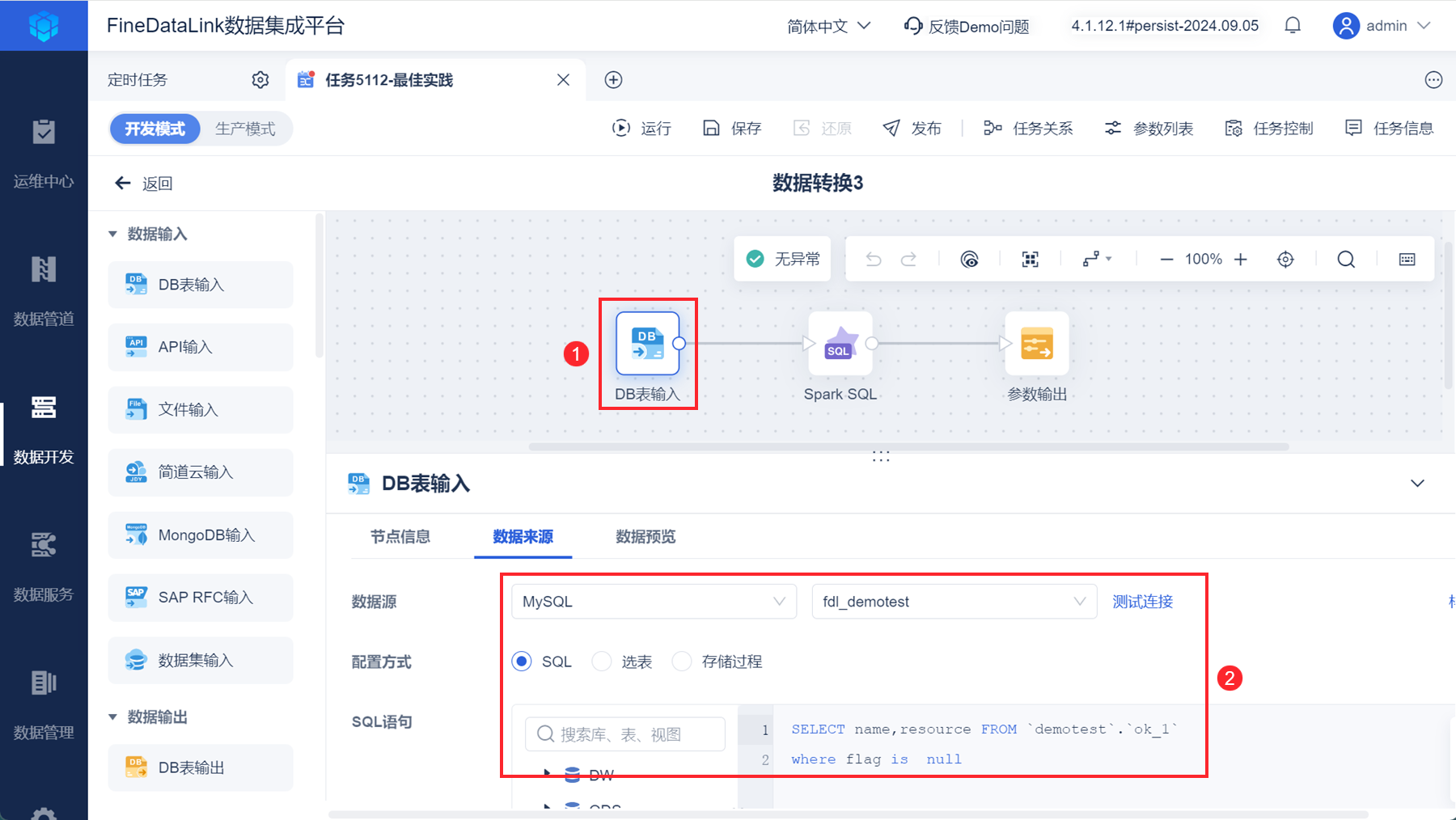Image resolution: width=1456 pixels, height=820 pixels.
Task: Open the 数据服务 sidebar section
Action: [x=44, y=567]
